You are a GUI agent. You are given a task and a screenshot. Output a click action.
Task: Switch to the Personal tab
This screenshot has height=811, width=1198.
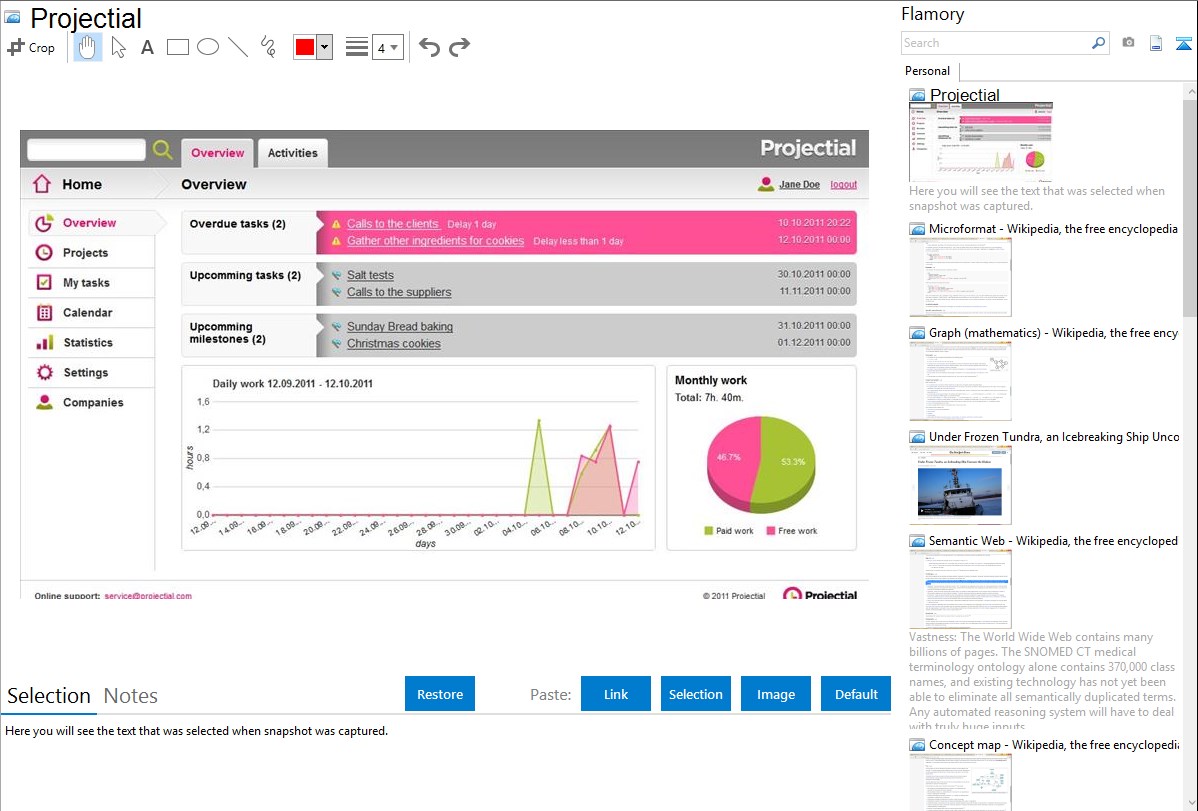[928, 71]
